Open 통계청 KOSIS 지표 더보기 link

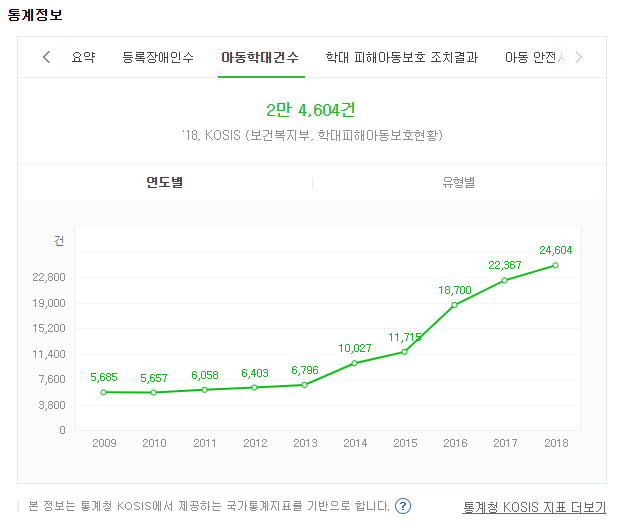(x=534, y=507)
